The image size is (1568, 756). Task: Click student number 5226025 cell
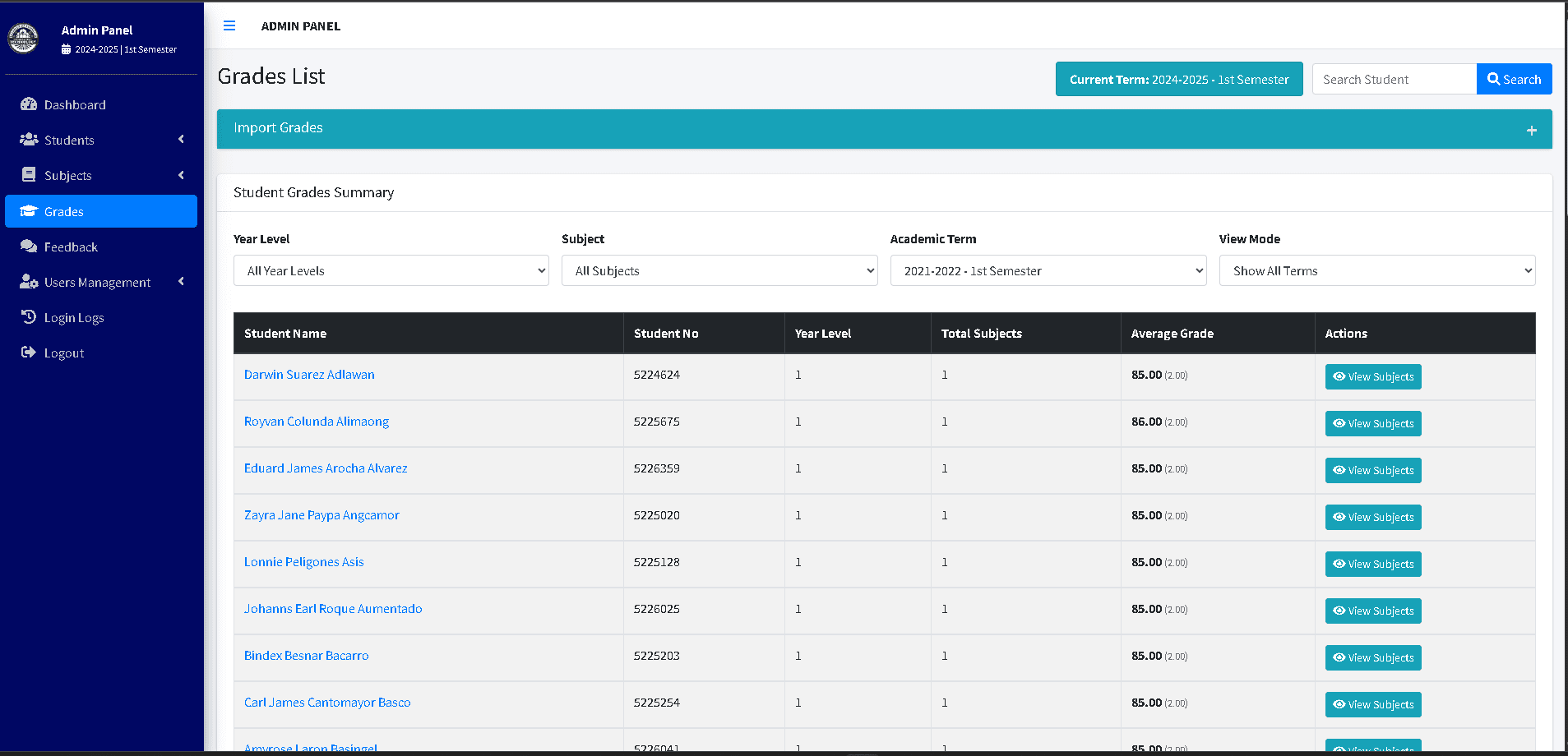tap(704, 609)
